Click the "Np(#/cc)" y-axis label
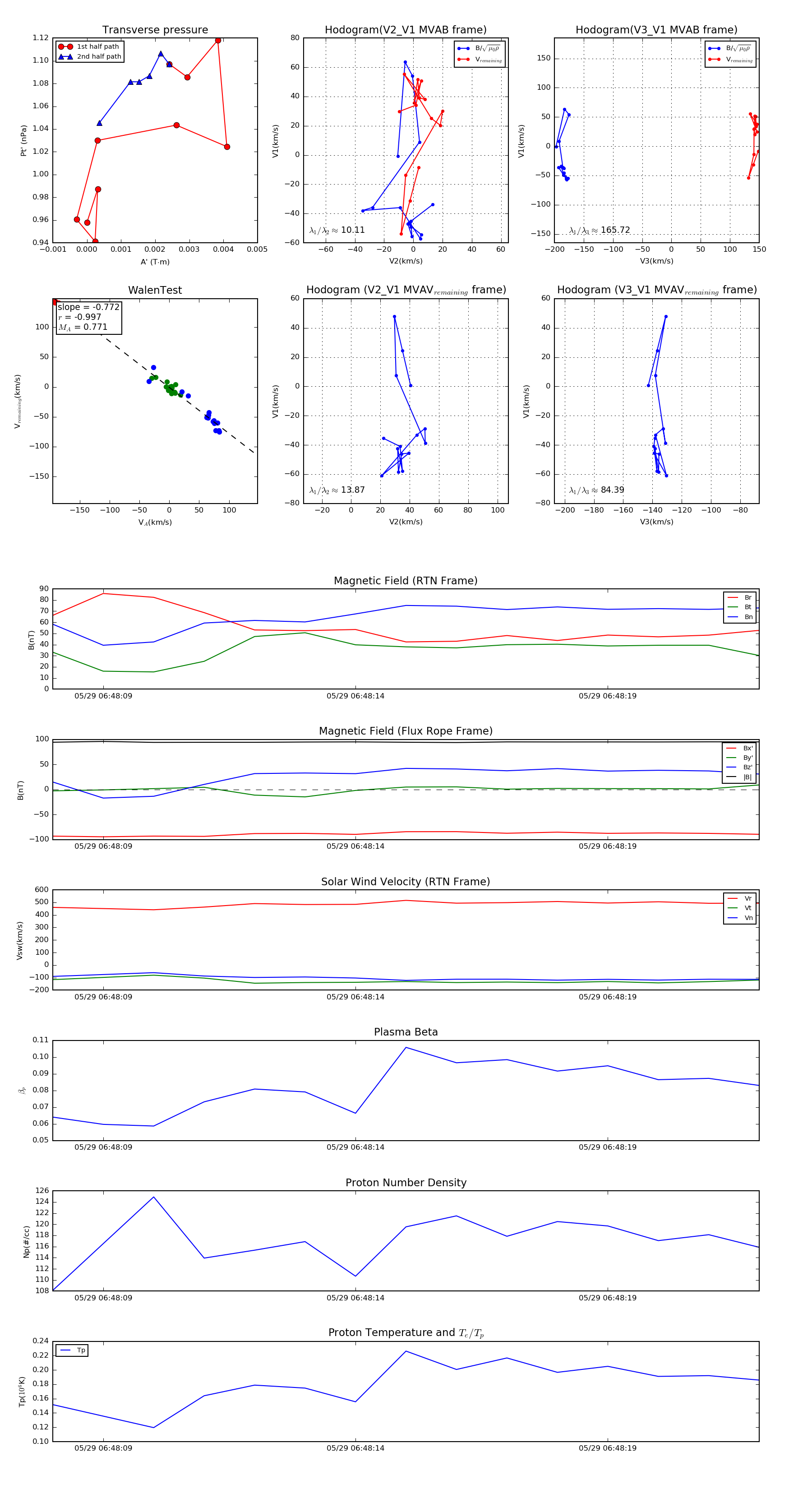The width and height of the screenshot is (812, 1489). (26, 1242)
